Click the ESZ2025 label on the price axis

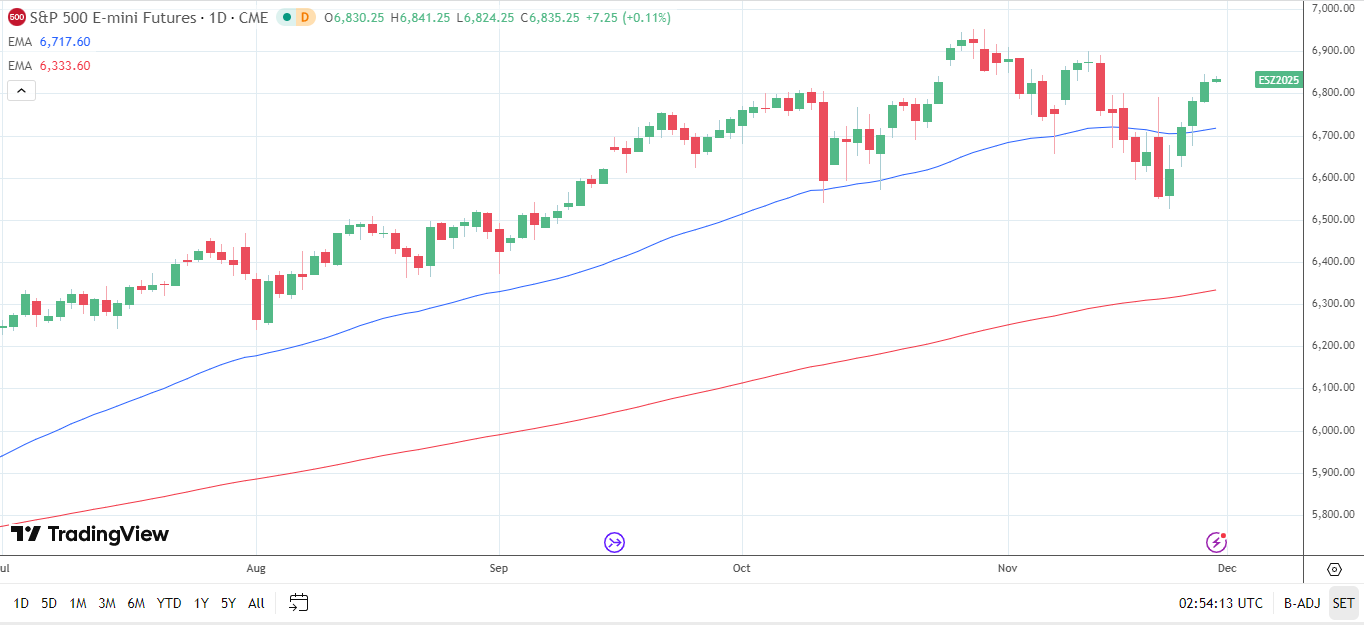tap(1277, 80)
